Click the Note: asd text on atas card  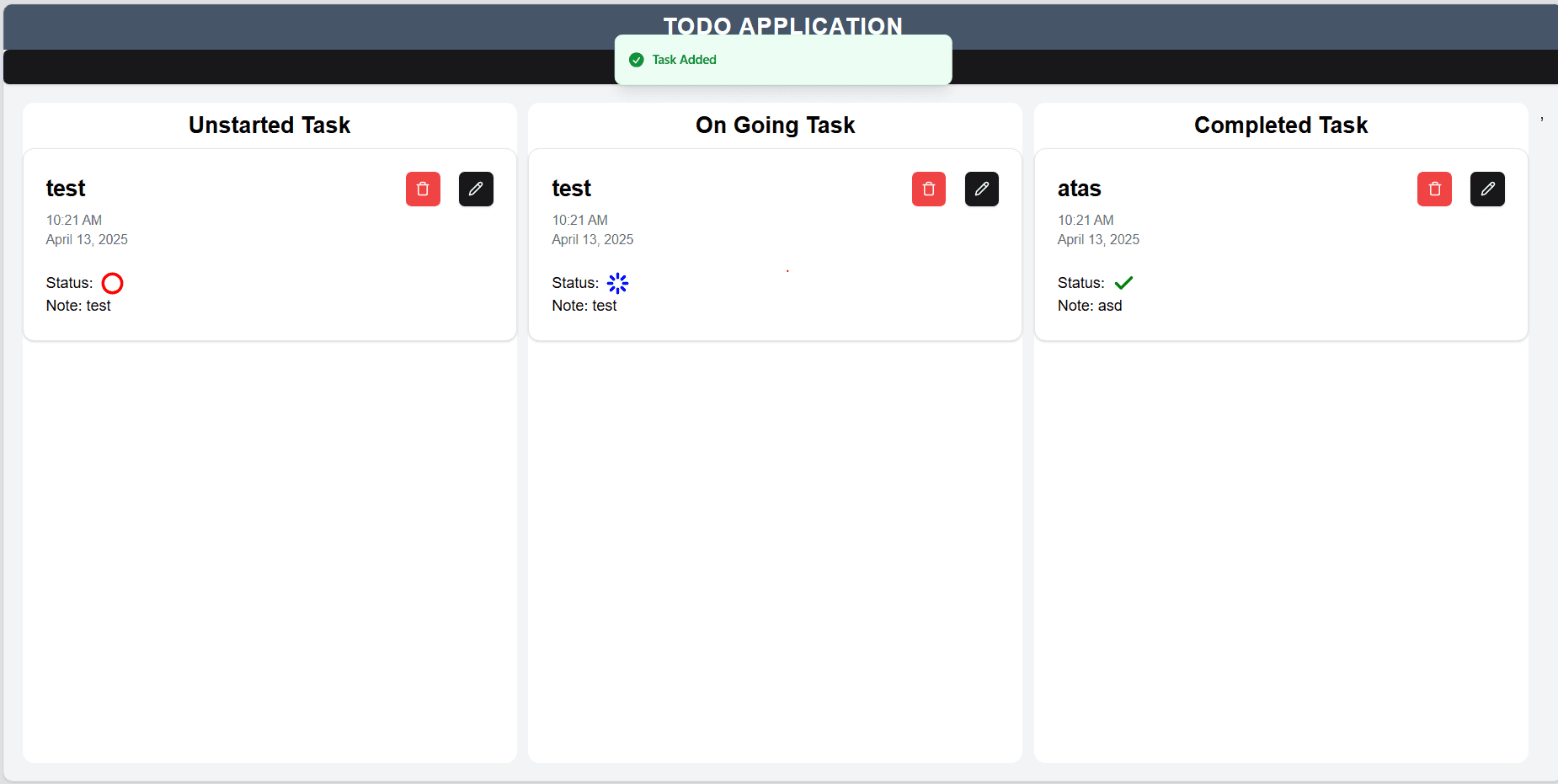[1090, 306]
